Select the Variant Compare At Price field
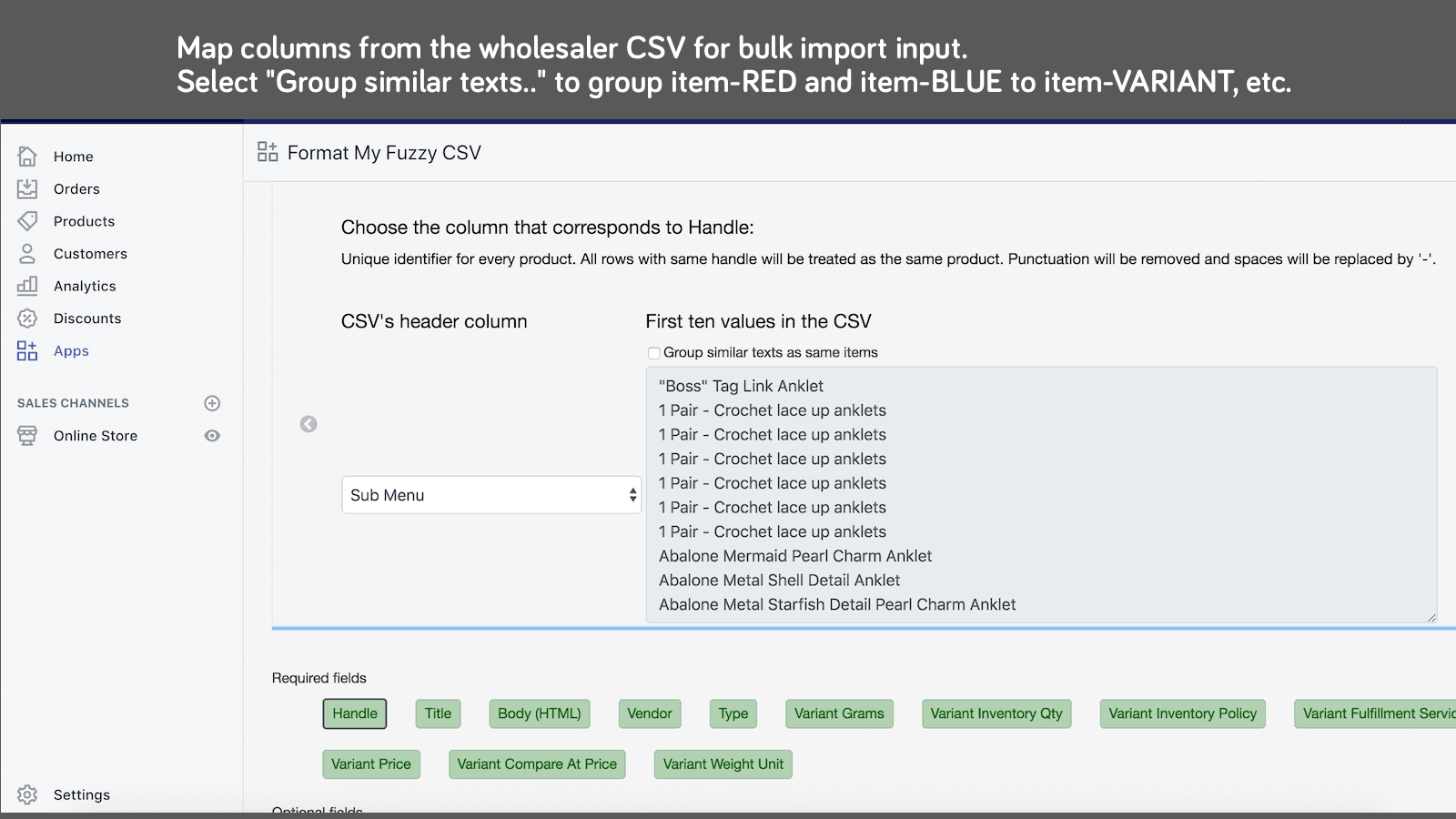Screen dimensions: 1456x819 point(537,764)
